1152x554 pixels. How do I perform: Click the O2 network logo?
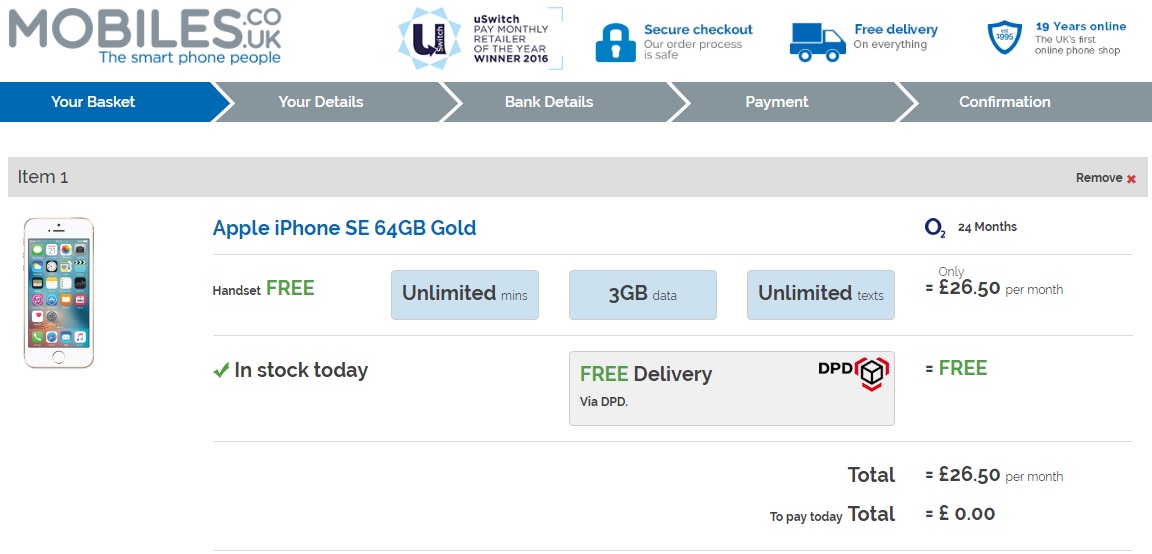[x=935, y=228]
